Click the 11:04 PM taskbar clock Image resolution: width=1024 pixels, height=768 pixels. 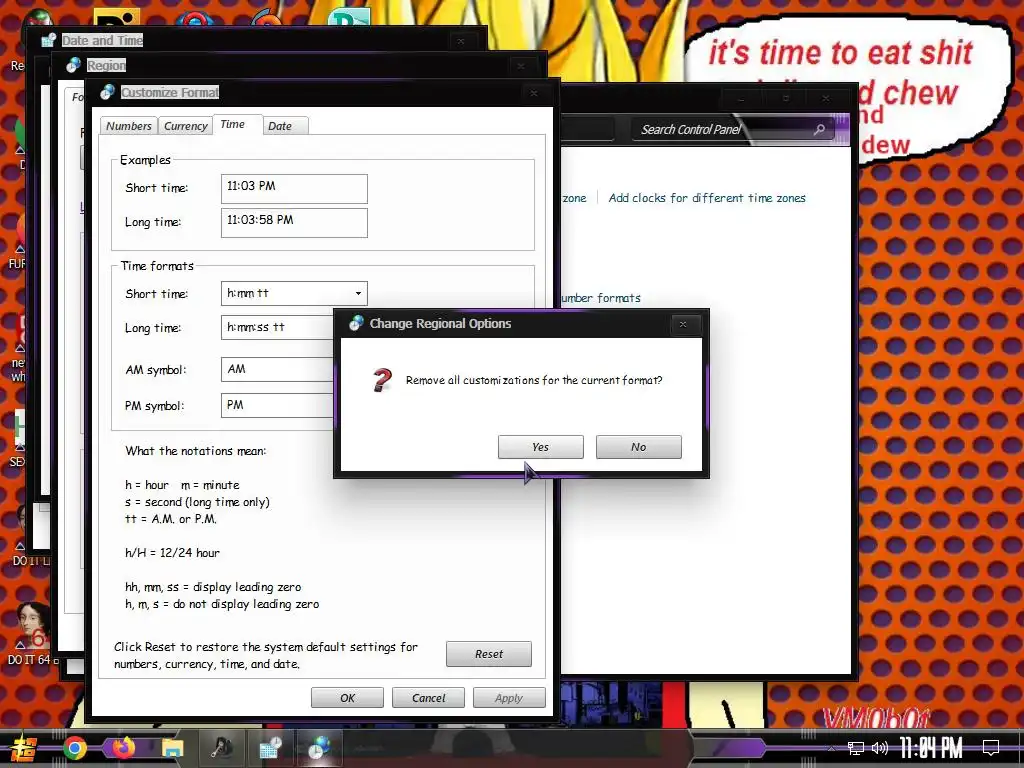tap(931, 748)
